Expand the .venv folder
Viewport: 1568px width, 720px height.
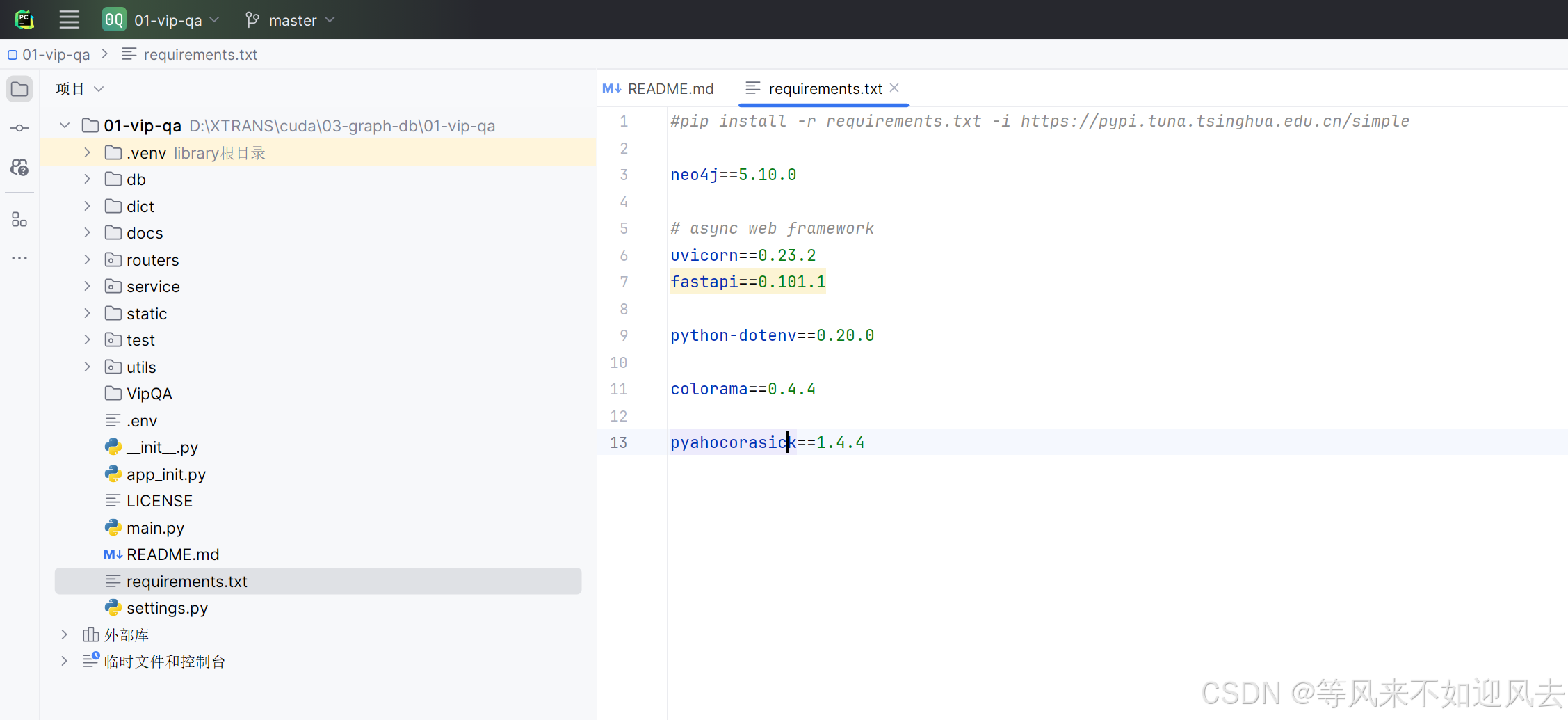click(87, 152)
